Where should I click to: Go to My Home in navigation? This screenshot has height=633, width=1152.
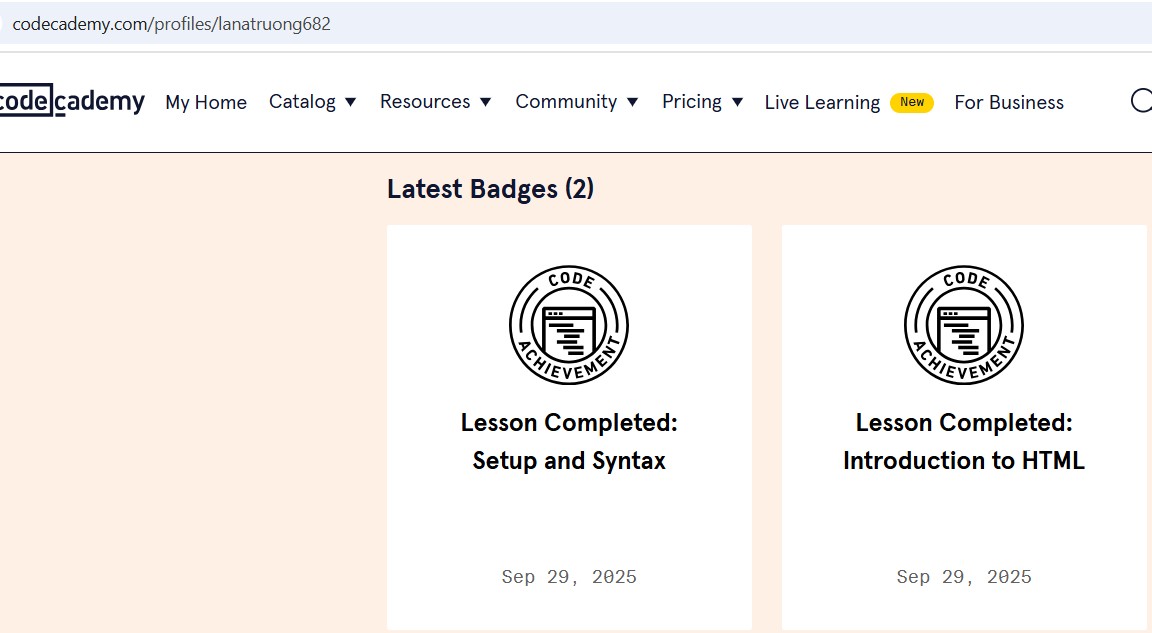(206, 102)
